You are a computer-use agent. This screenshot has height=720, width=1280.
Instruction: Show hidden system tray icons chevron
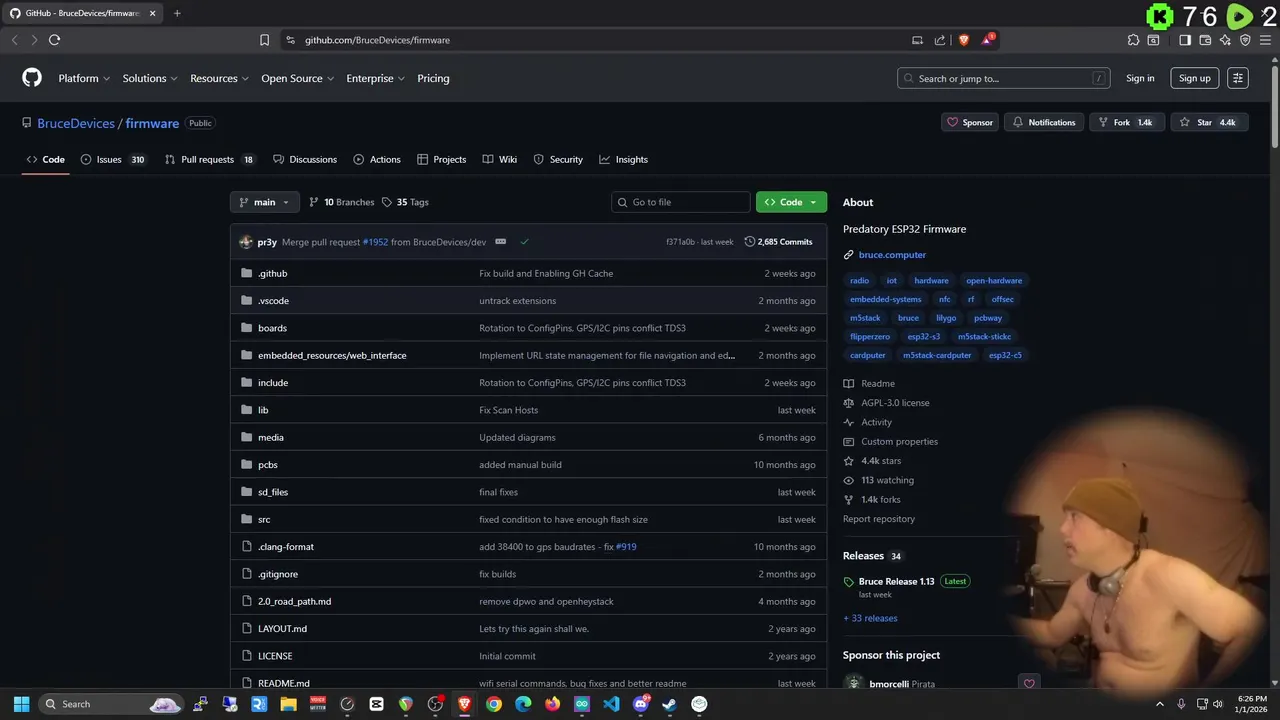point(1161,704)
